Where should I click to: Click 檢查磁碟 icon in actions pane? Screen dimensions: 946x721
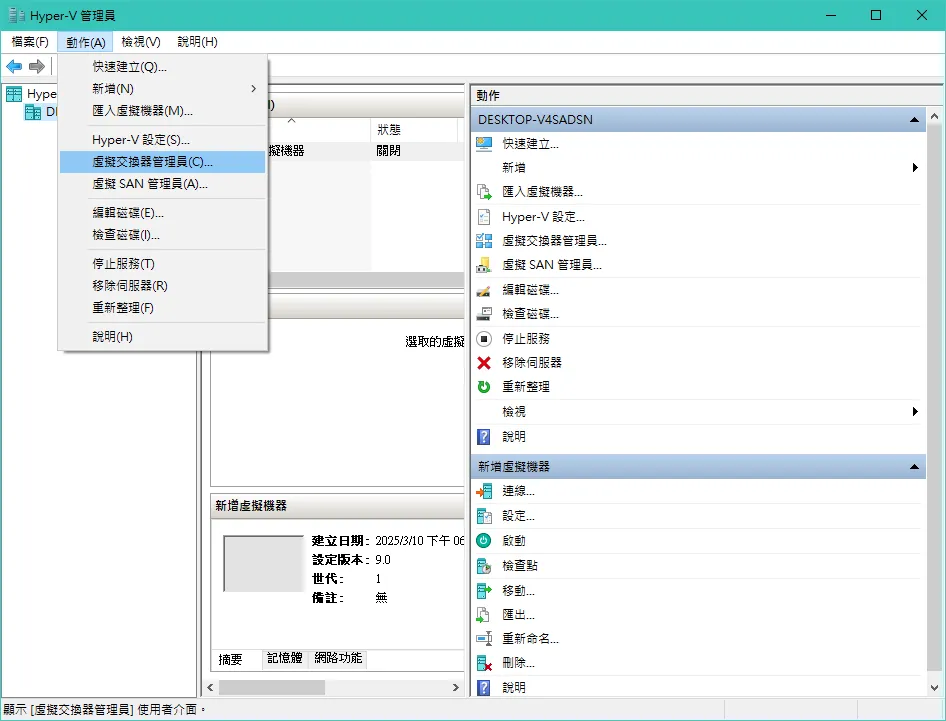point(484,314)
